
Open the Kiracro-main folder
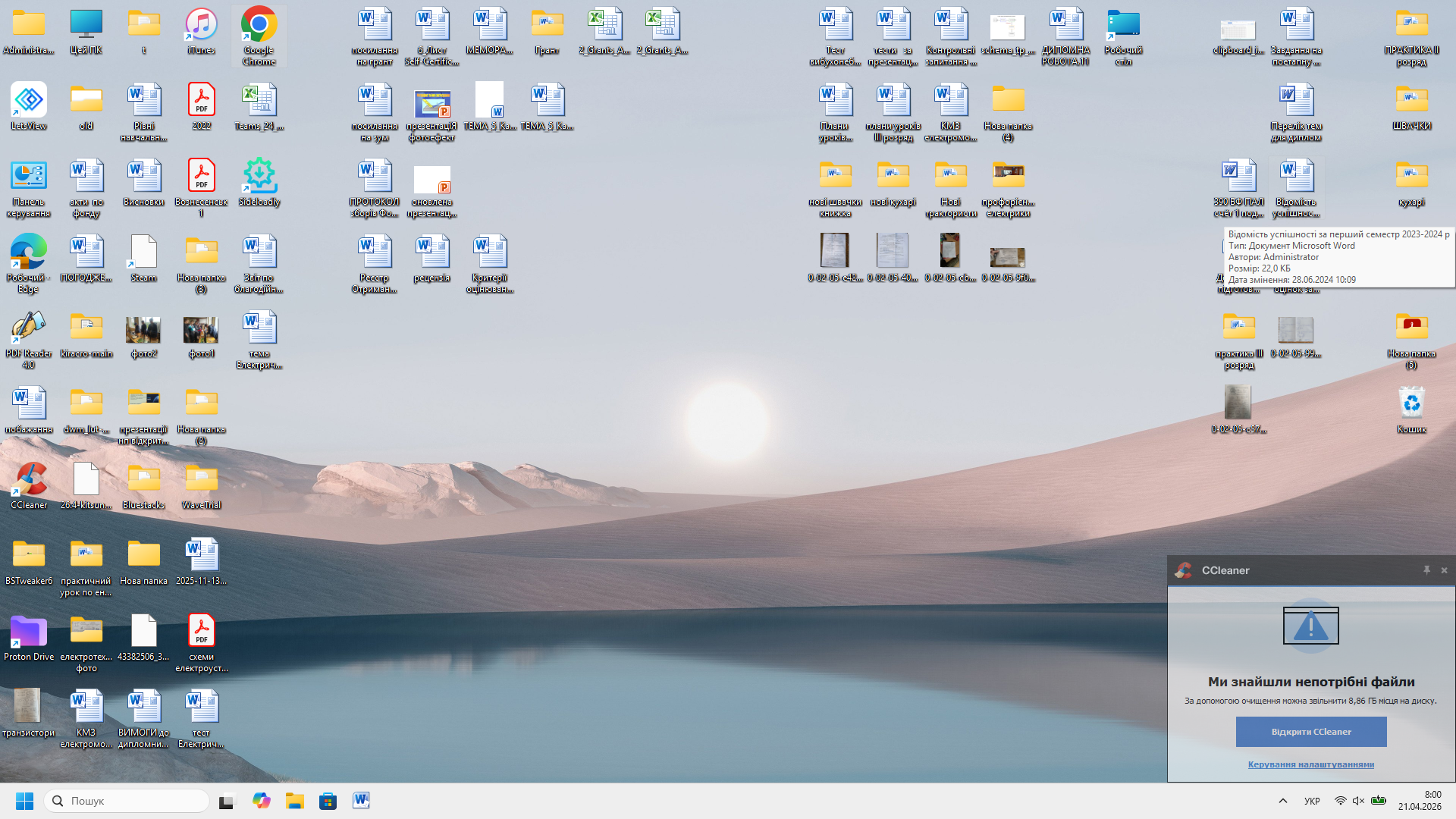point(86,334)
